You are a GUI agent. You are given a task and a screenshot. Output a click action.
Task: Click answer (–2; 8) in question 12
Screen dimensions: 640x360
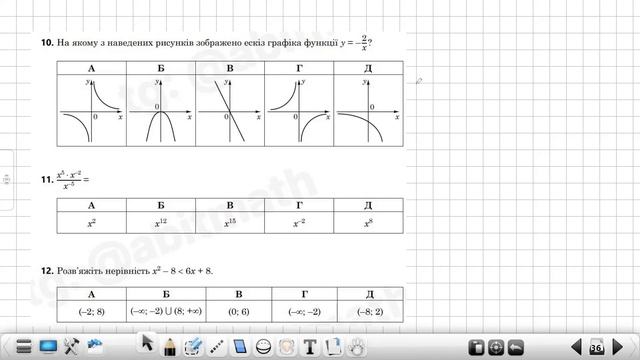coord(91,312)
